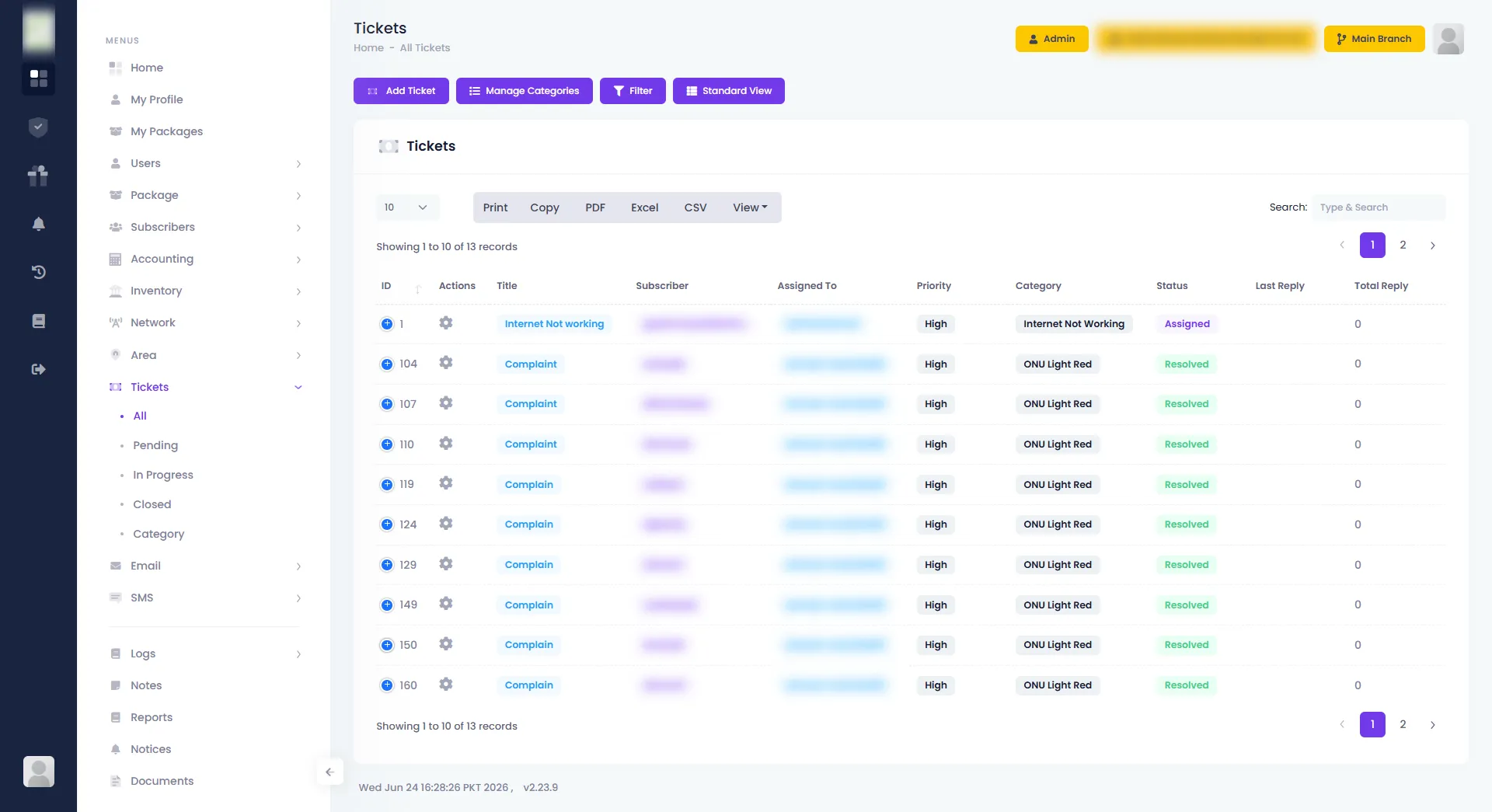Click the logout arrow icon in dark sidebar
Image resolution: width=1492 pixels, height=812 pixels.
click(x=38, y=369)
